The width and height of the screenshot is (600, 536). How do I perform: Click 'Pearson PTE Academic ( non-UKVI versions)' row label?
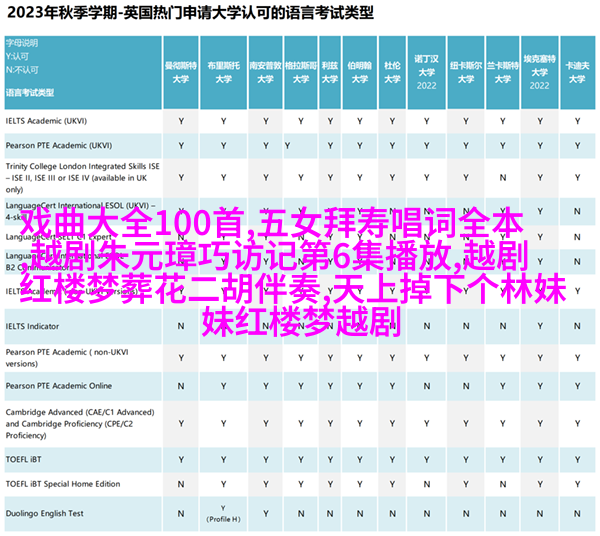[x=67, y=358]
